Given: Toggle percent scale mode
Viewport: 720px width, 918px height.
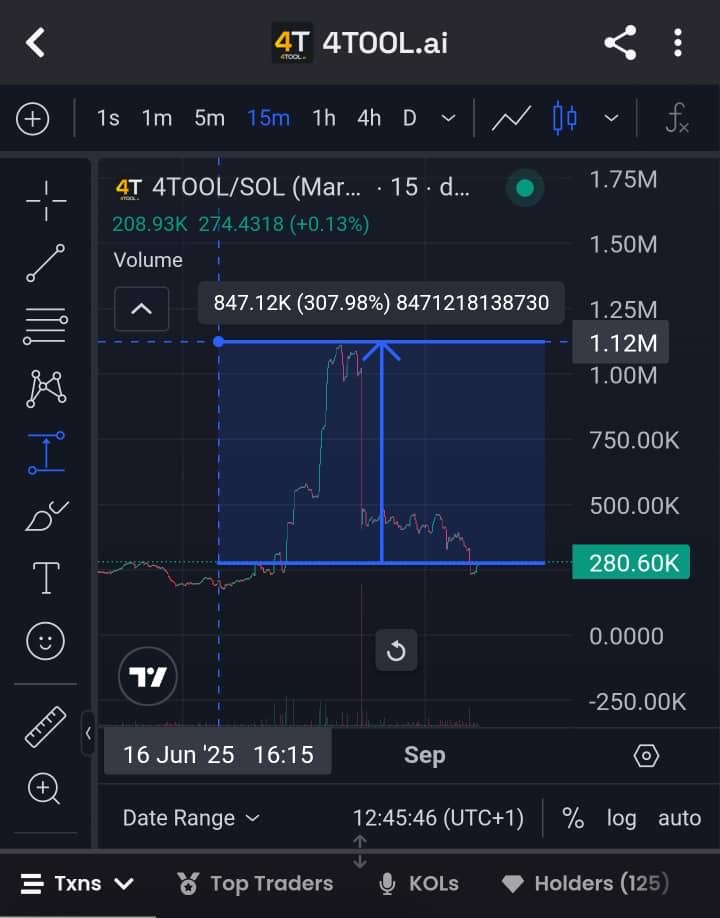Looking at the screenshot, I should click(573, 818).
